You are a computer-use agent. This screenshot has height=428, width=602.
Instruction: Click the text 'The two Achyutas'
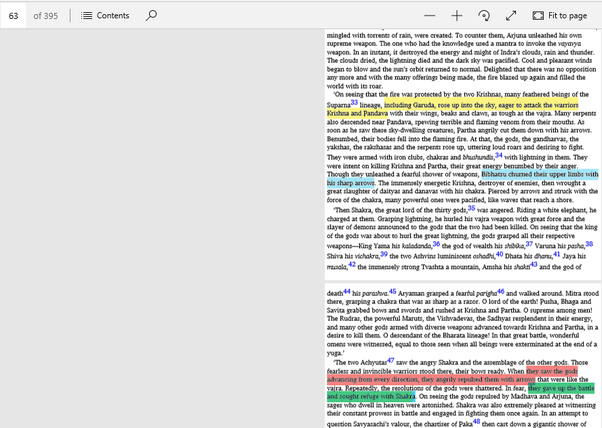[360, 363]
